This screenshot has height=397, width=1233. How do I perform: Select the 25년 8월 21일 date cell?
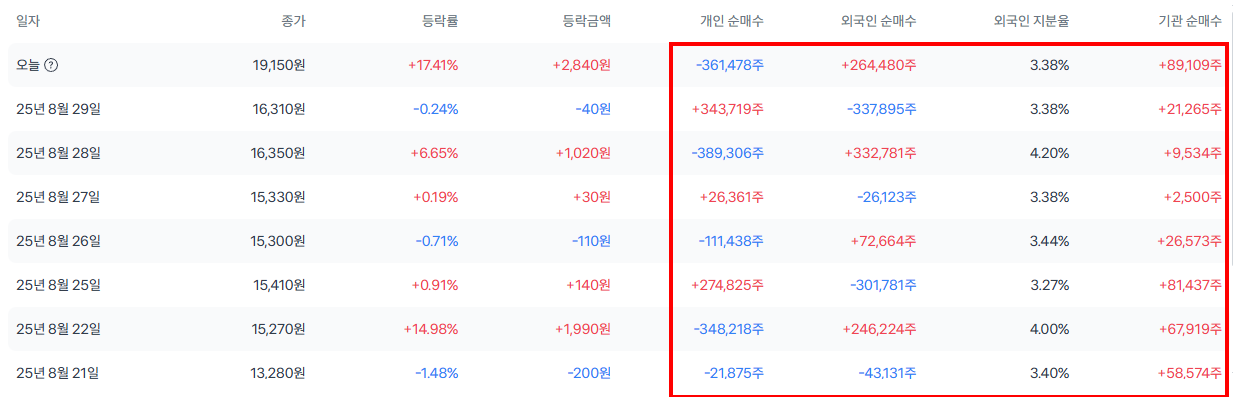point(58,373)
